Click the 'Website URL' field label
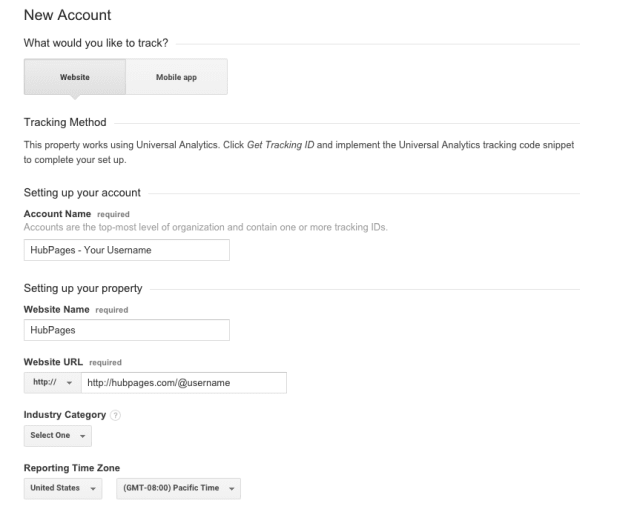Image resolution: width=620 pixels, height=512 pixels. pos(53,362)
